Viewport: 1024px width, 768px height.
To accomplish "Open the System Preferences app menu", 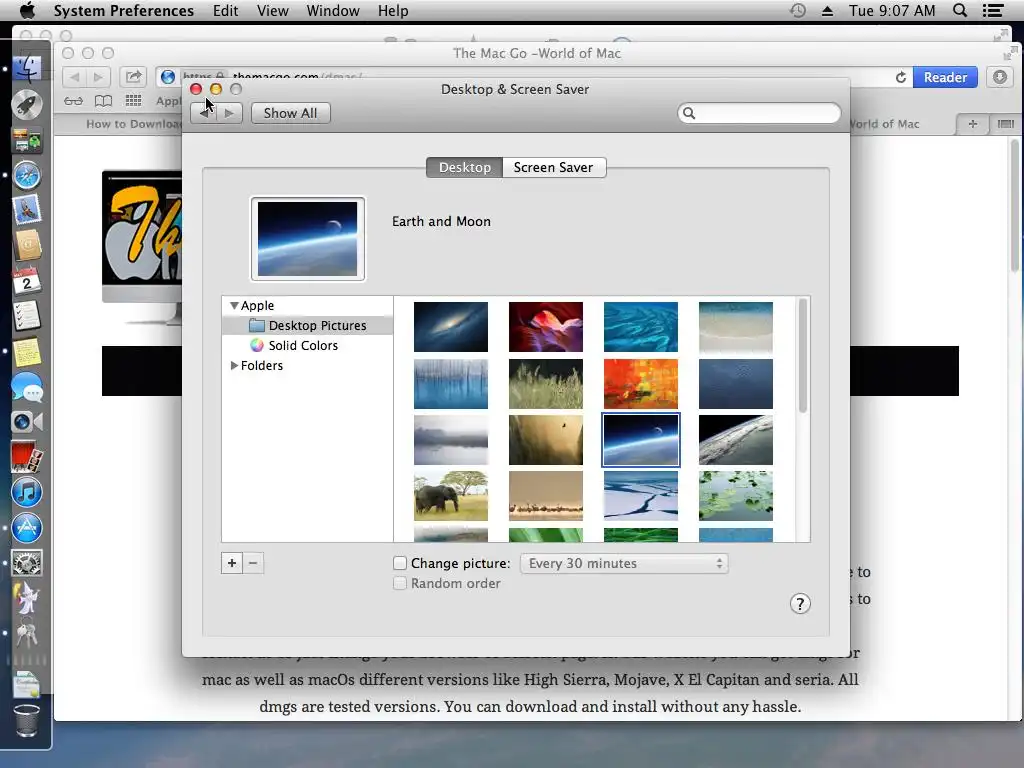I will point(123,10).
